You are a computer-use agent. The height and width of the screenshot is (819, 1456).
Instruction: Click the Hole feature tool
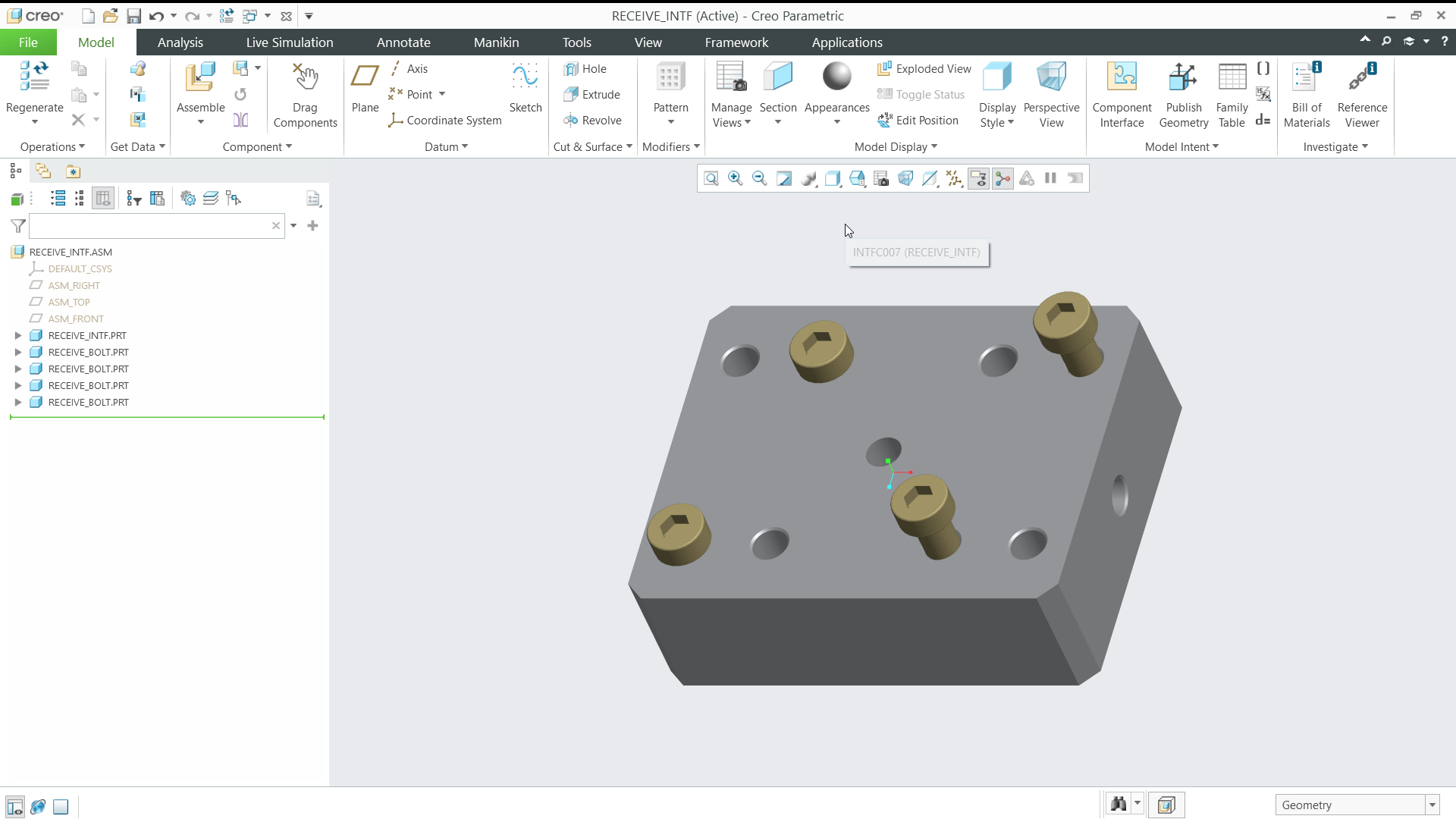pyautogui.click(x=585, y=69)
